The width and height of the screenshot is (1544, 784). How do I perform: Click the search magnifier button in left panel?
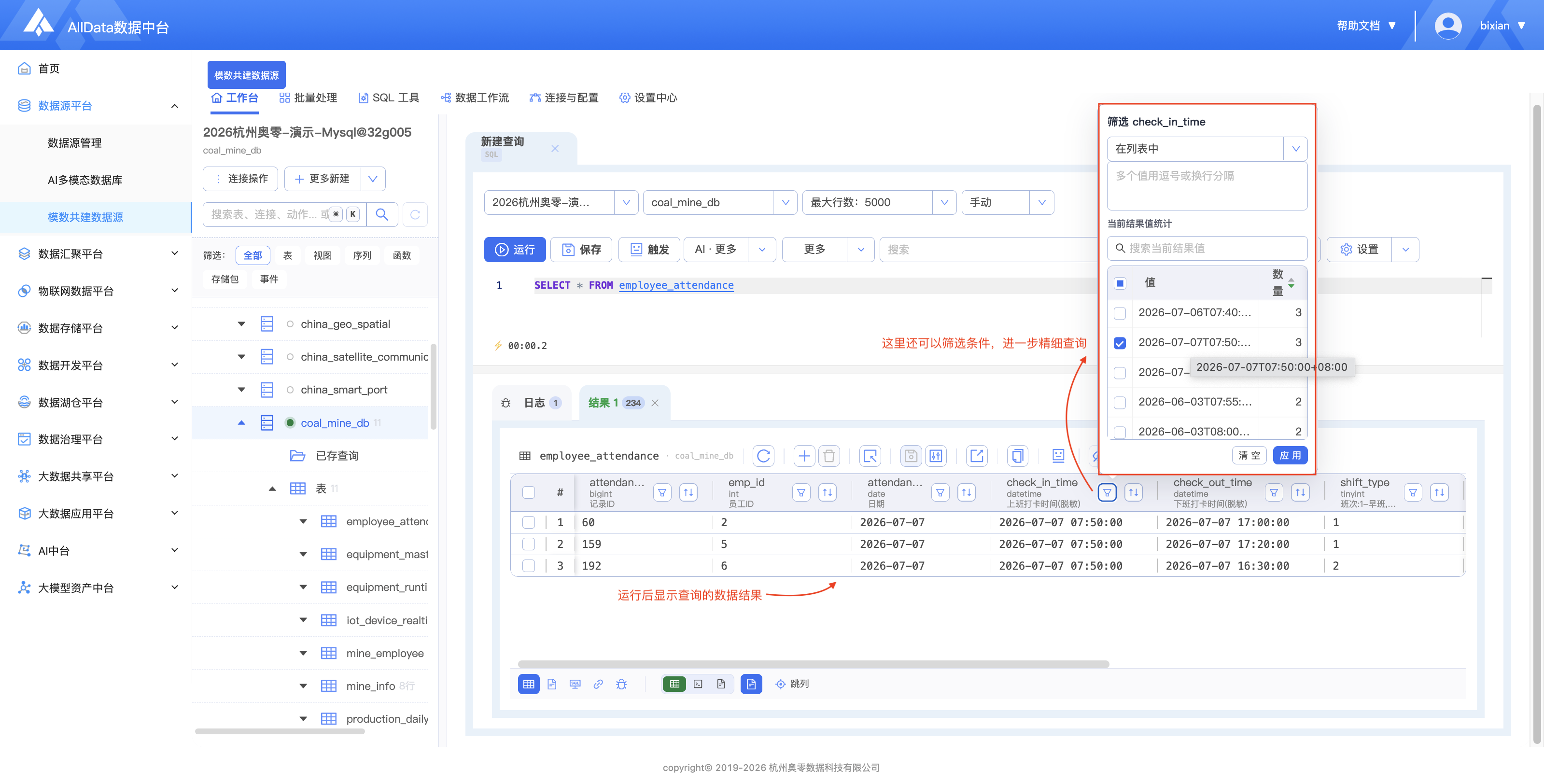pyautogui.click(x=382, y=214)
